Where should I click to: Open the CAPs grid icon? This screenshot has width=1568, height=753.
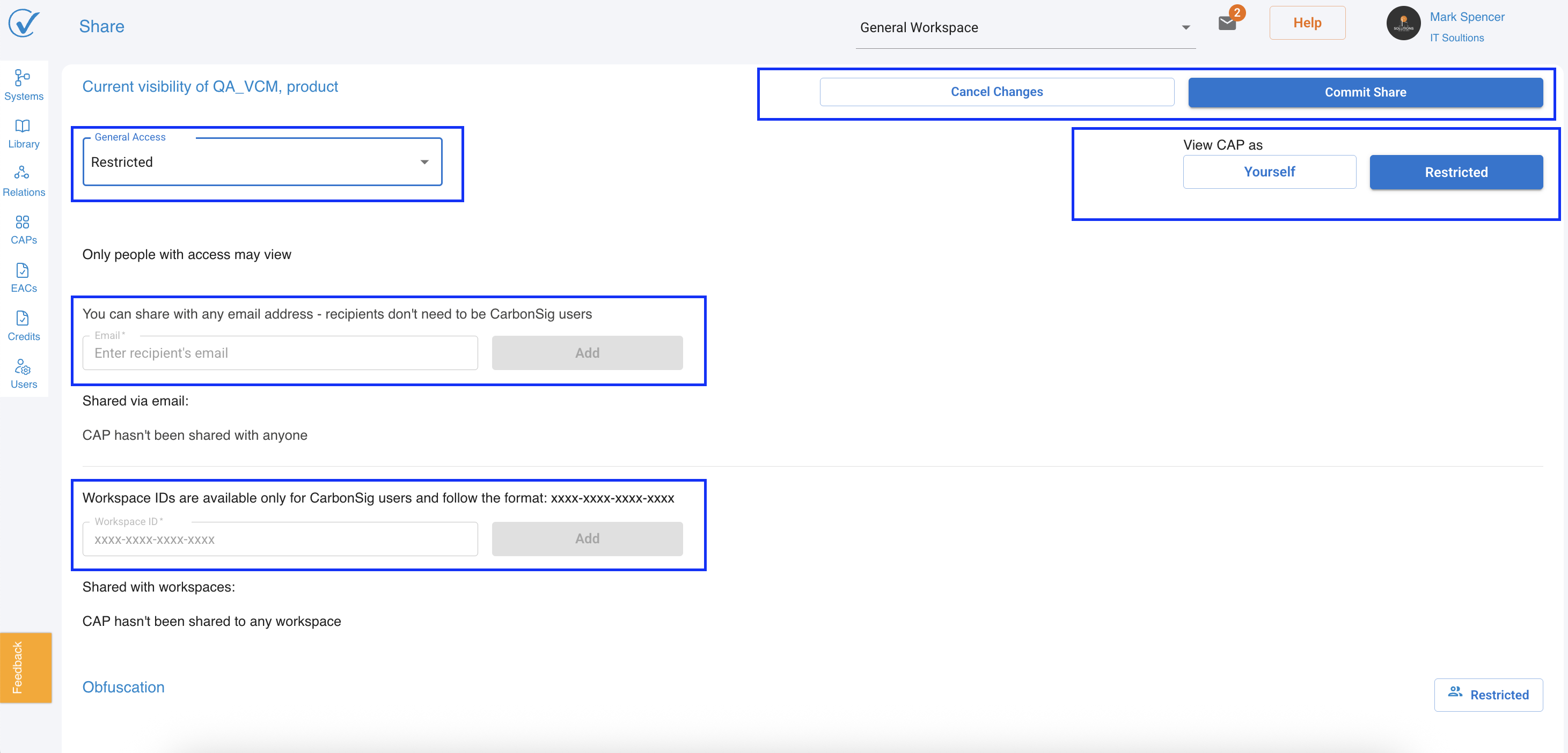coord(23,228)
